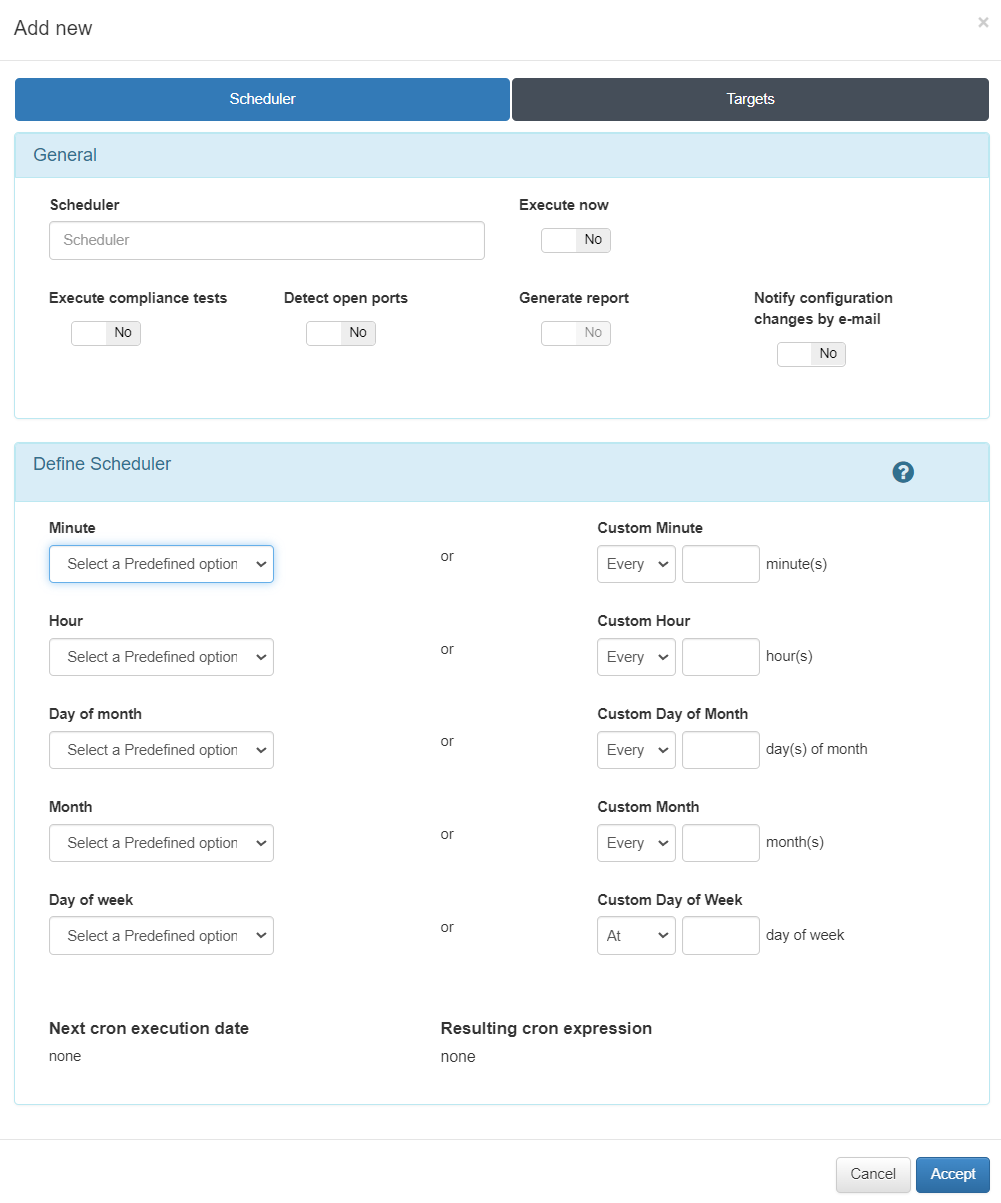Enable Execute compliance tests toggle

click(106, 333)
